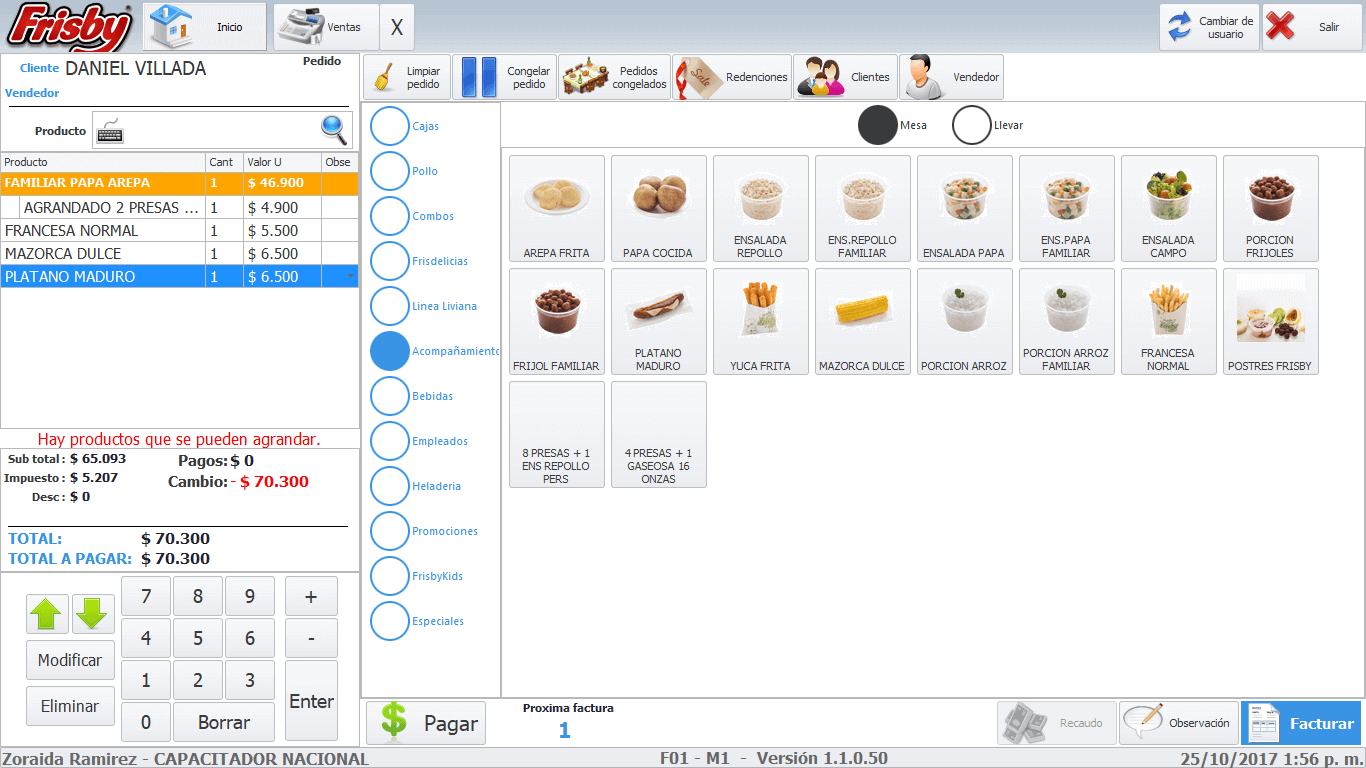
Task: Select Mesa radio option
Action: [x=878, y=125]
